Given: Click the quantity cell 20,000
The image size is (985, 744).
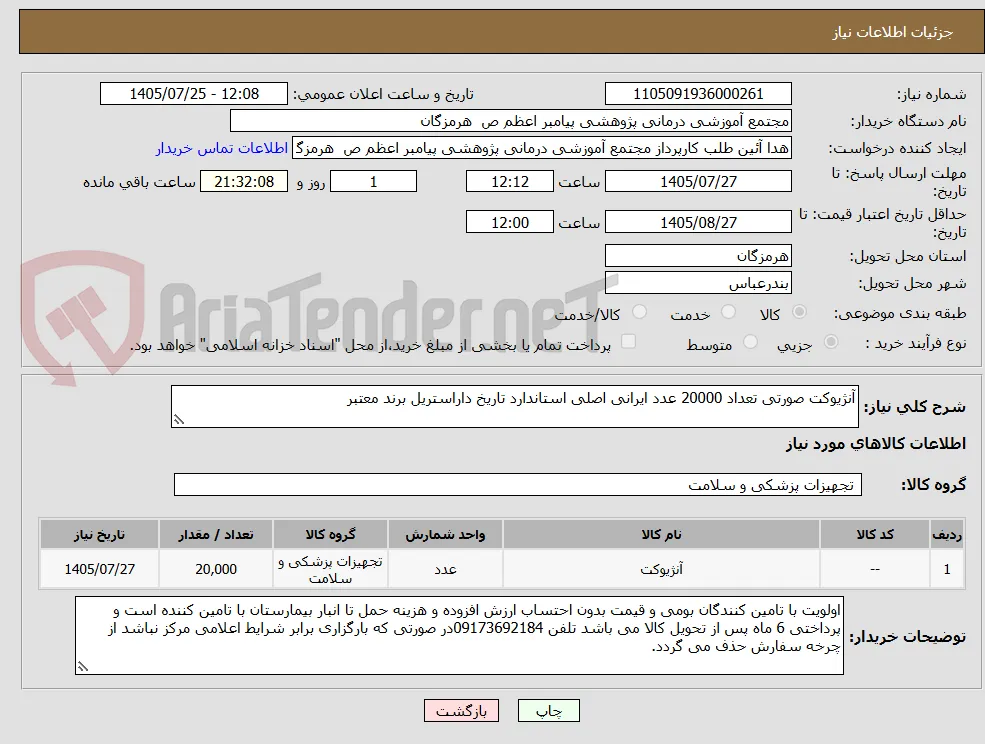Looking at the screenshot, I should (x=215, y=569).
